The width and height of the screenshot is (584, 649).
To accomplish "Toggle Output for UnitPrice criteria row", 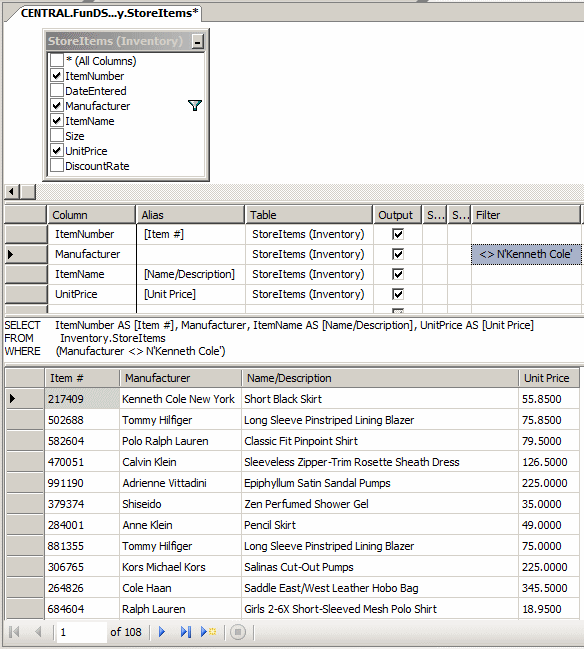I will (x=398, y=294).
